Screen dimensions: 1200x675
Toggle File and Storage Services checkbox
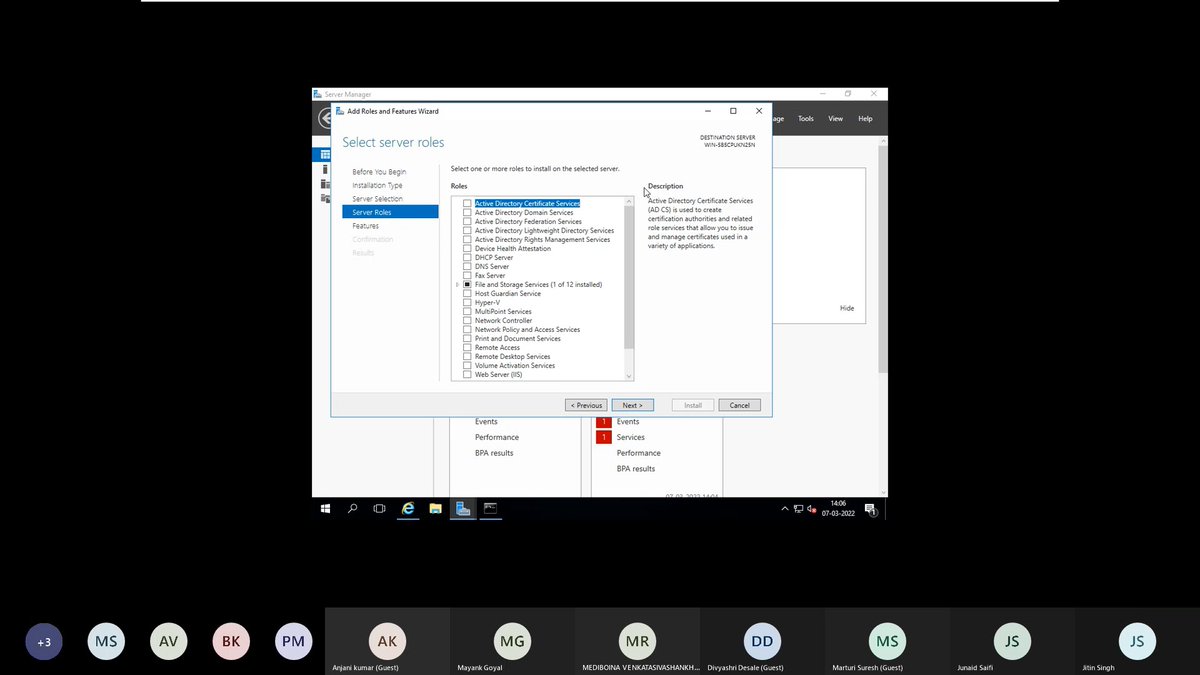pyautogui.click(x=467, y=285)
